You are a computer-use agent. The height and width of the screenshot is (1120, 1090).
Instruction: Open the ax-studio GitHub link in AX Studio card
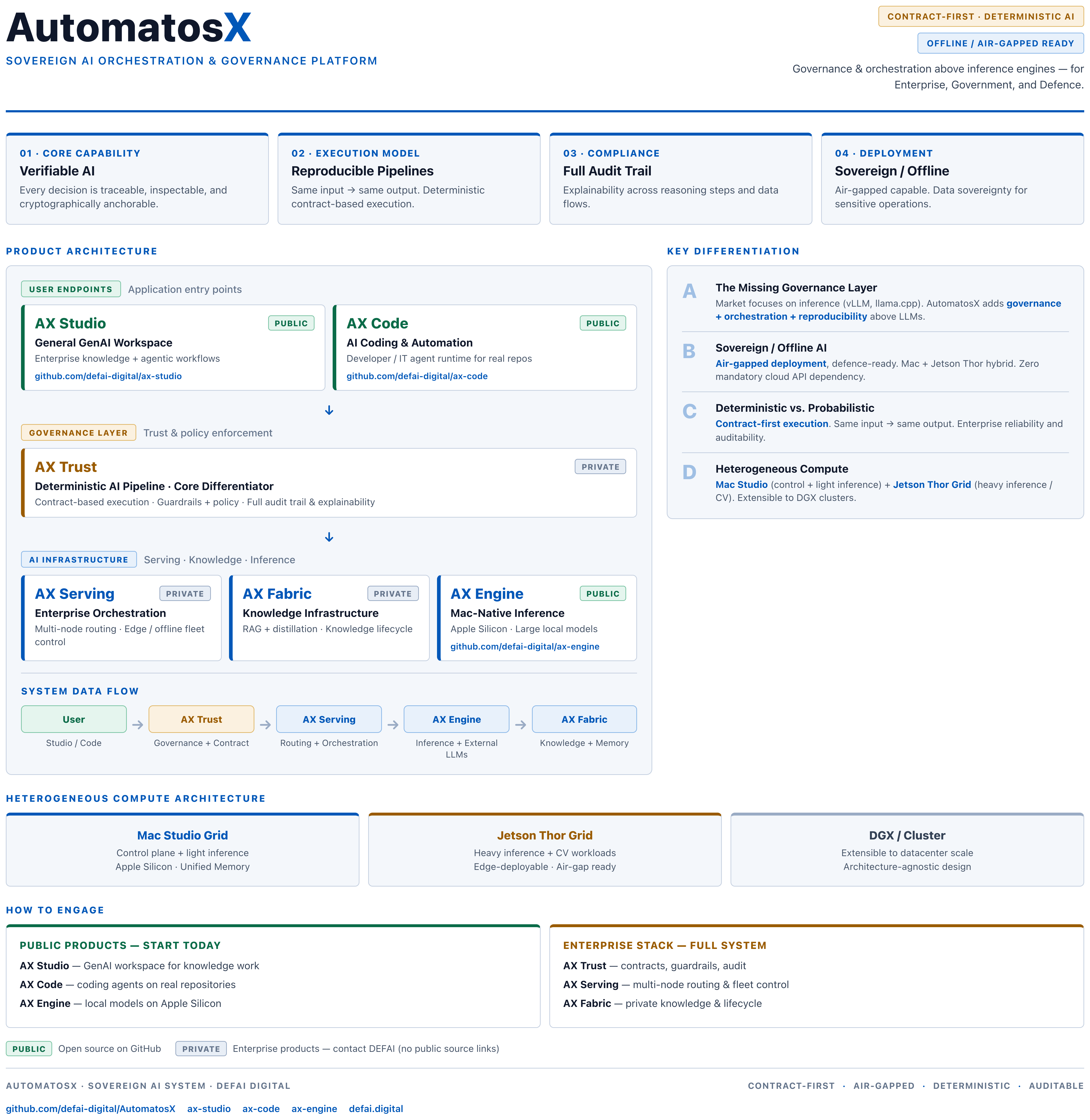tap(108, 376)
